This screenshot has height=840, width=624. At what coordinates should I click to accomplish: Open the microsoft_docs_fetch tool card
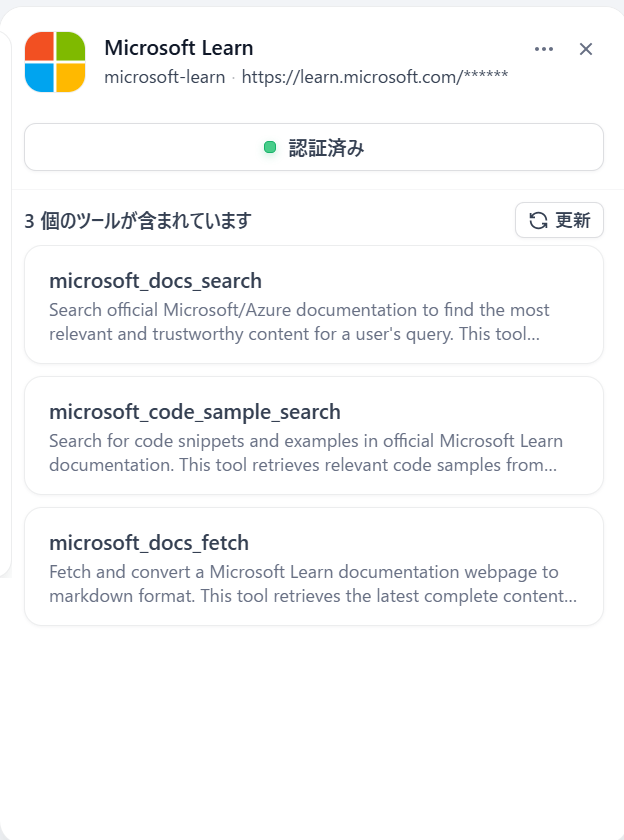(314, 566)
